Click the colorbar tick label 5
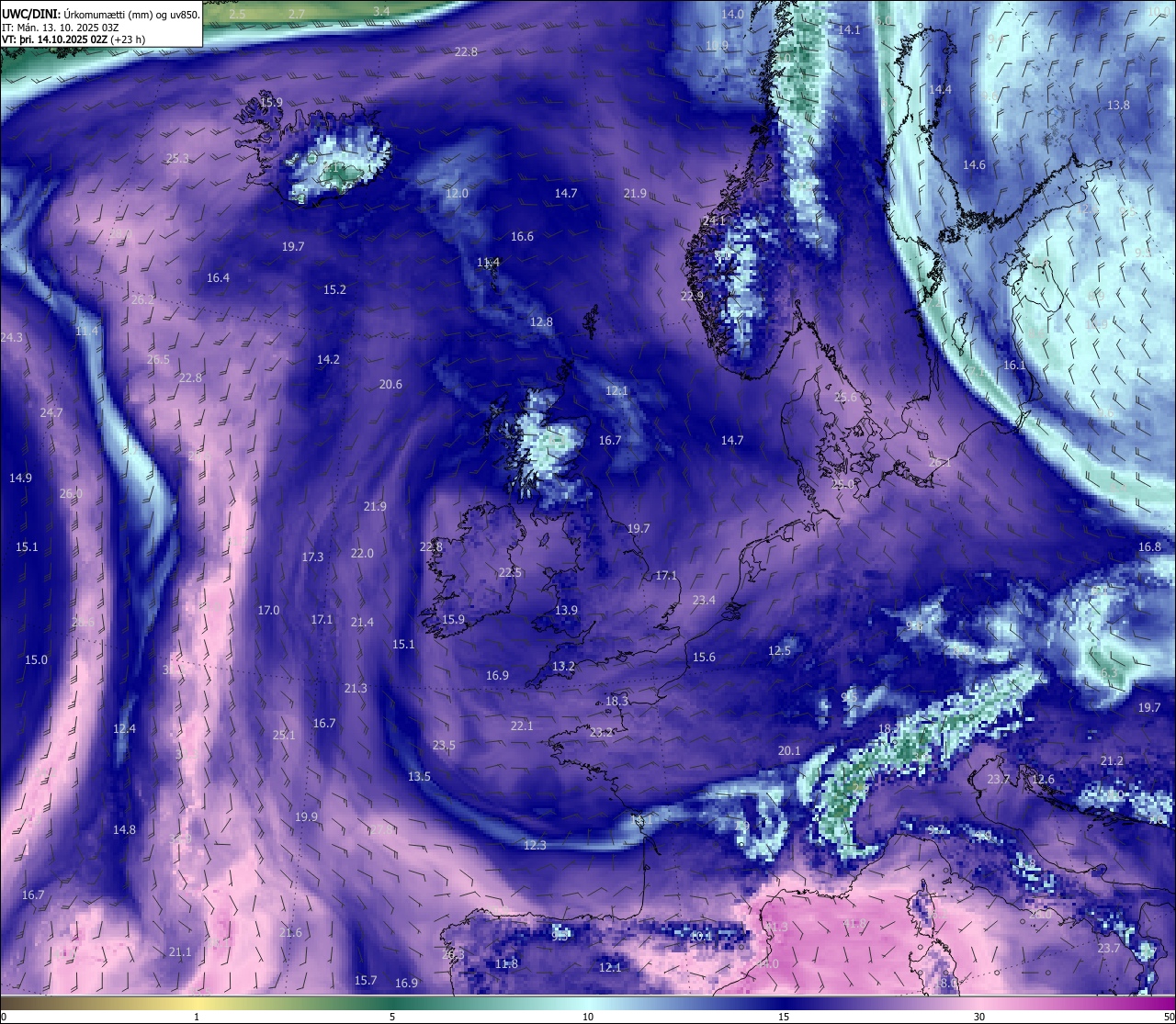The height and width of the screenshot is (1024, 1176). [392, 1017]
